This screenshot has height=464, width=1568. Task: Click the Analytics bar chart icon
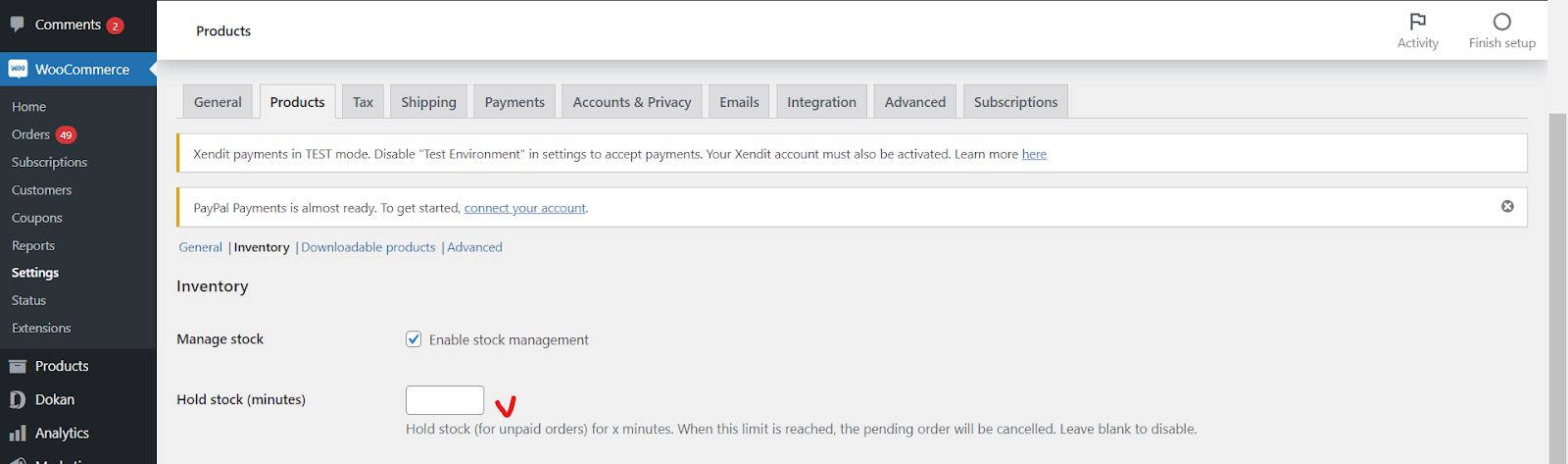pos(18,433)
